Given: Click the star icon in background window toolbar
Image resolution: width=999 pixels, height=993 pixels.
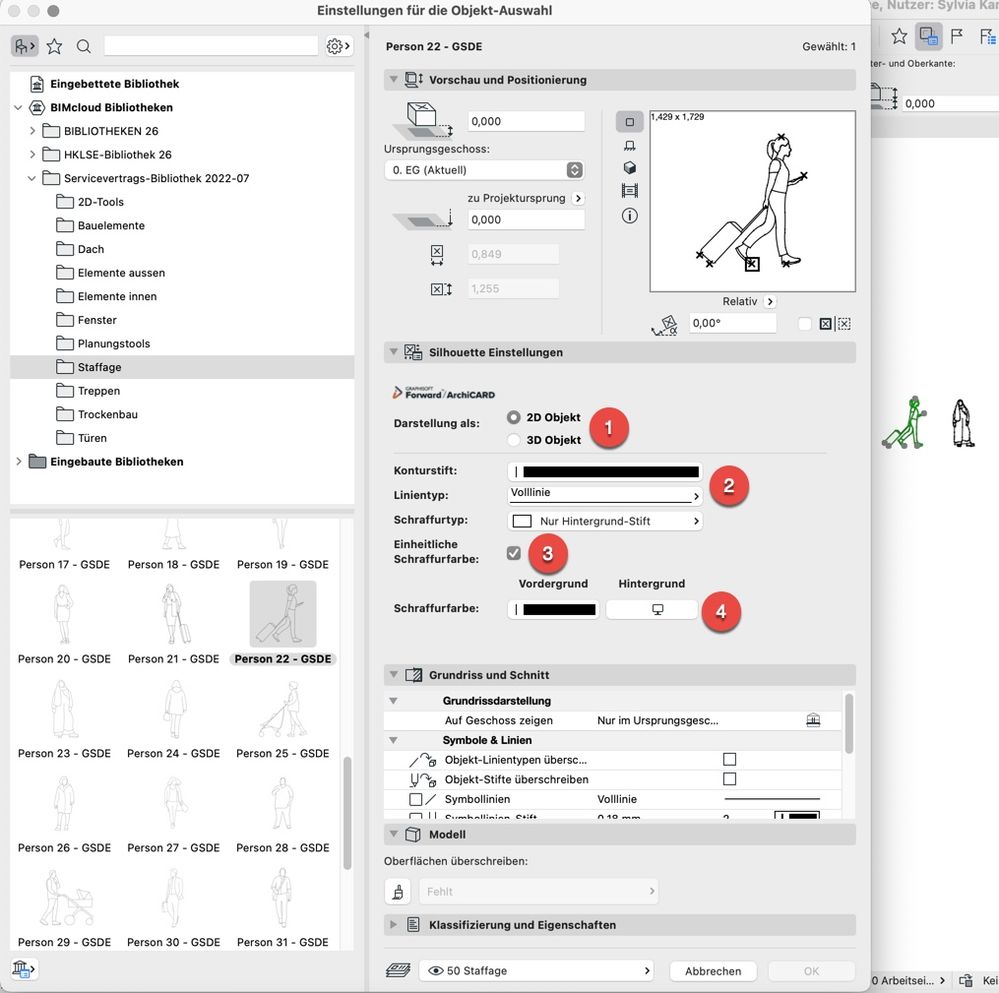Looking at the screenshot, I should (x=899, y=36).
